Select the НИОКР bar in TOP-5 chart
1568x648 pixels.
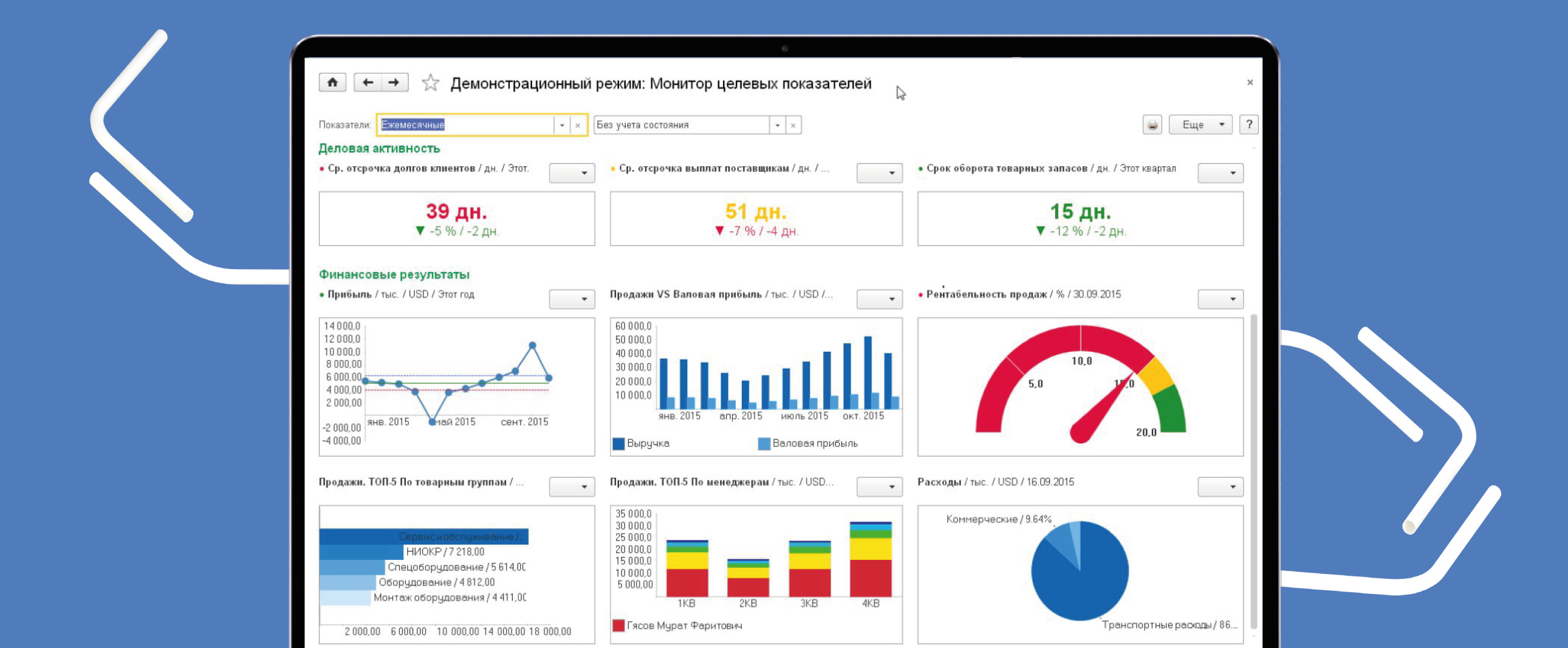[361, 552]
